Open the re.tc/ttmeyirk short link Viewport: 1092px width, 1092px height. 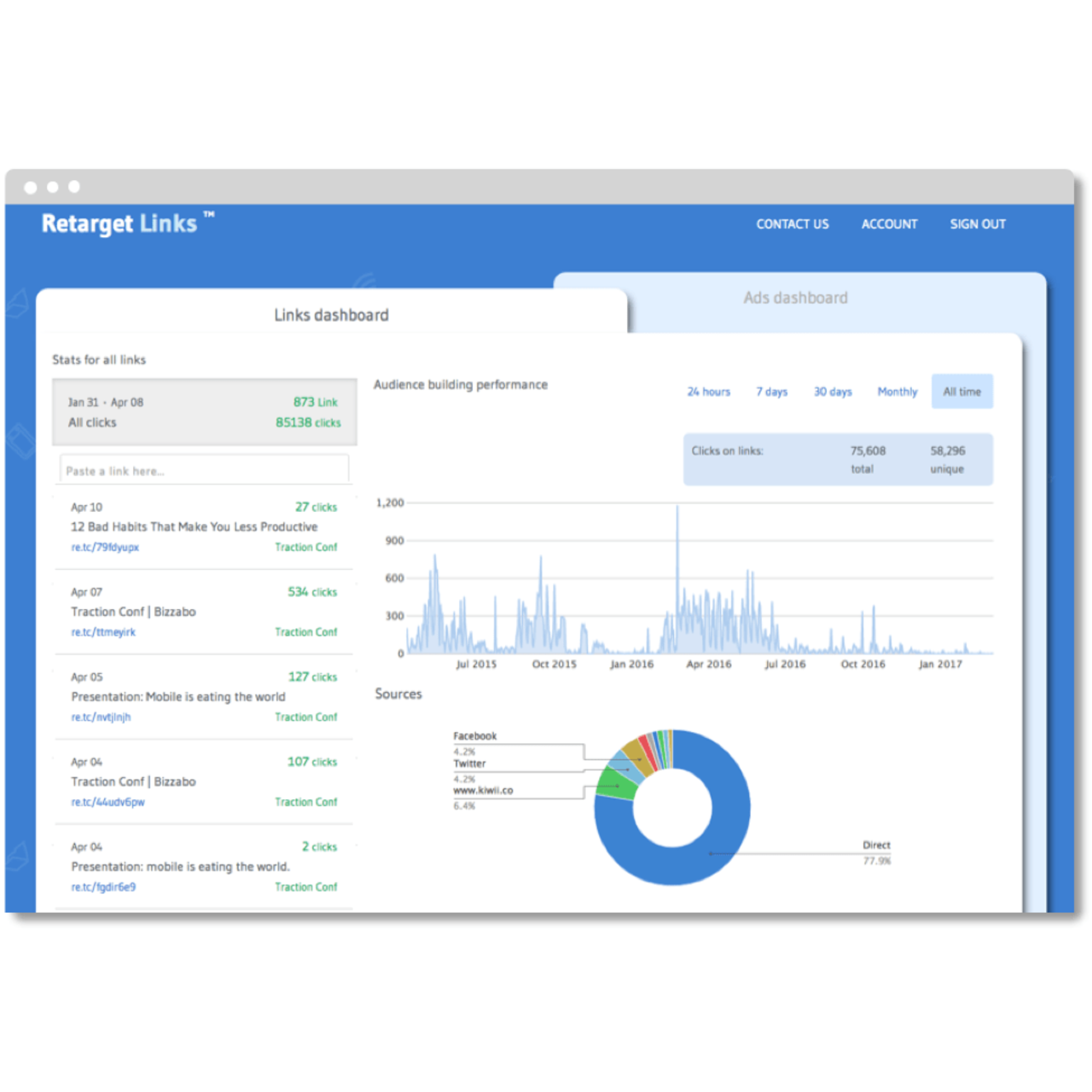[x=103, y=632]
